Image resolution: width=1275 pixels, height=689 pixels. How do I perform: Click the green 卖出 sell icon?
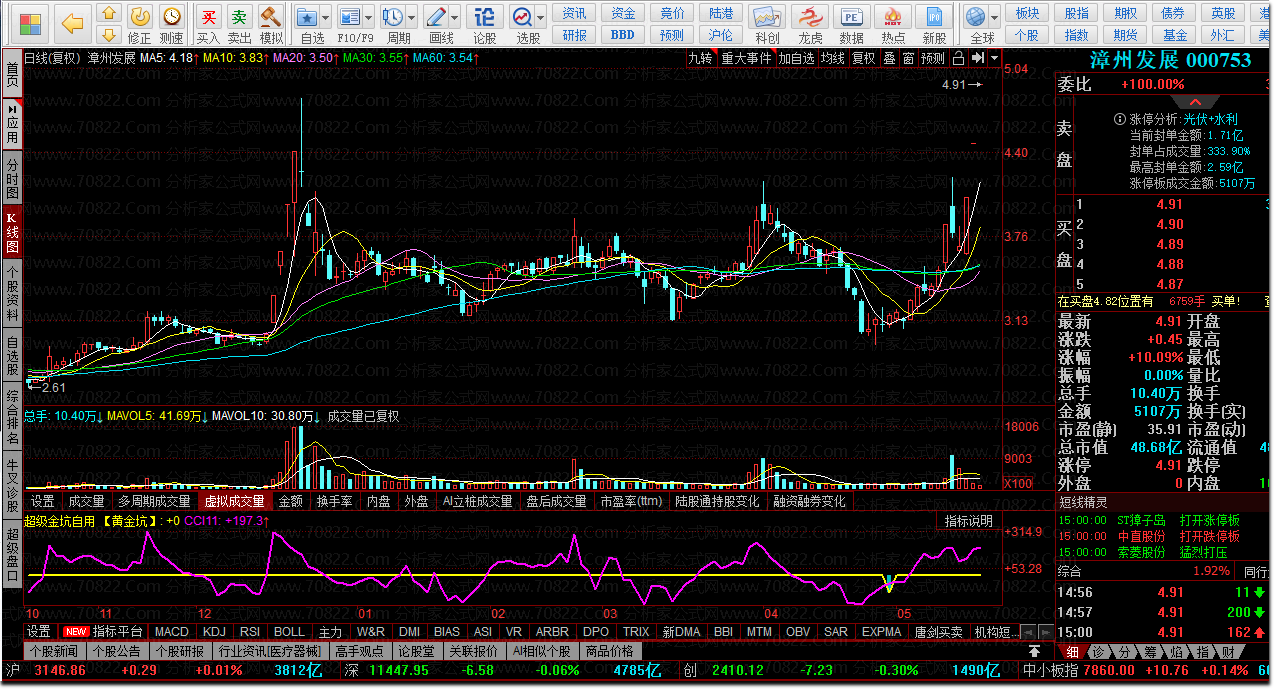pos(239,24)
